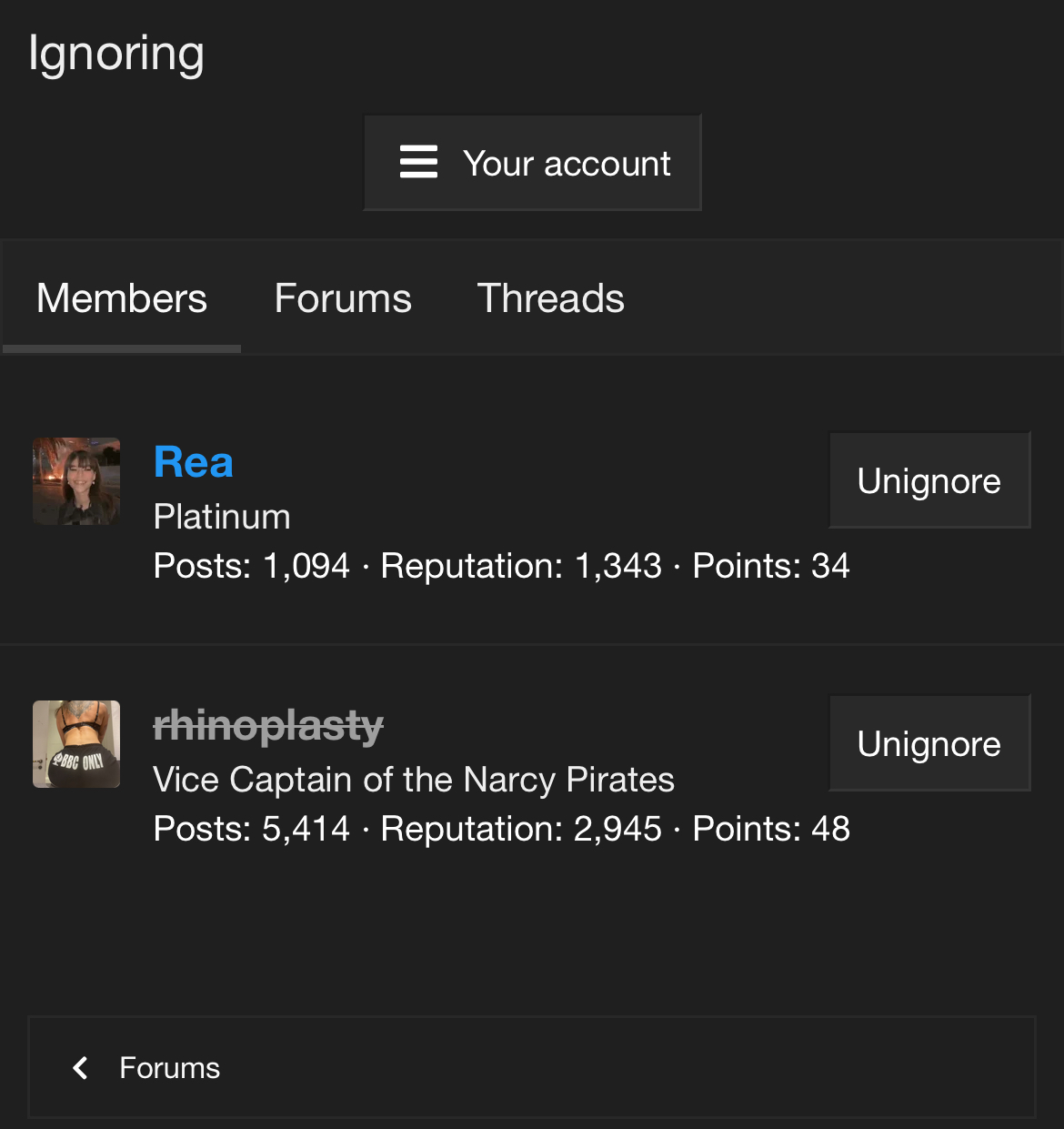This screenshot has height=1129, width=1064.
Task: Open the Threads tab
Action: (550, 298)
